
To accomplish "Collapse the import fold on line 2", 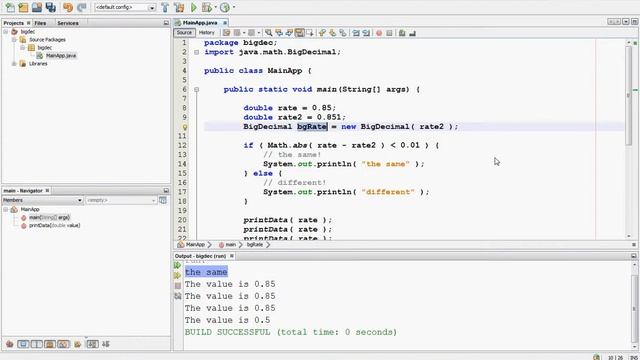I will (196, 52).
